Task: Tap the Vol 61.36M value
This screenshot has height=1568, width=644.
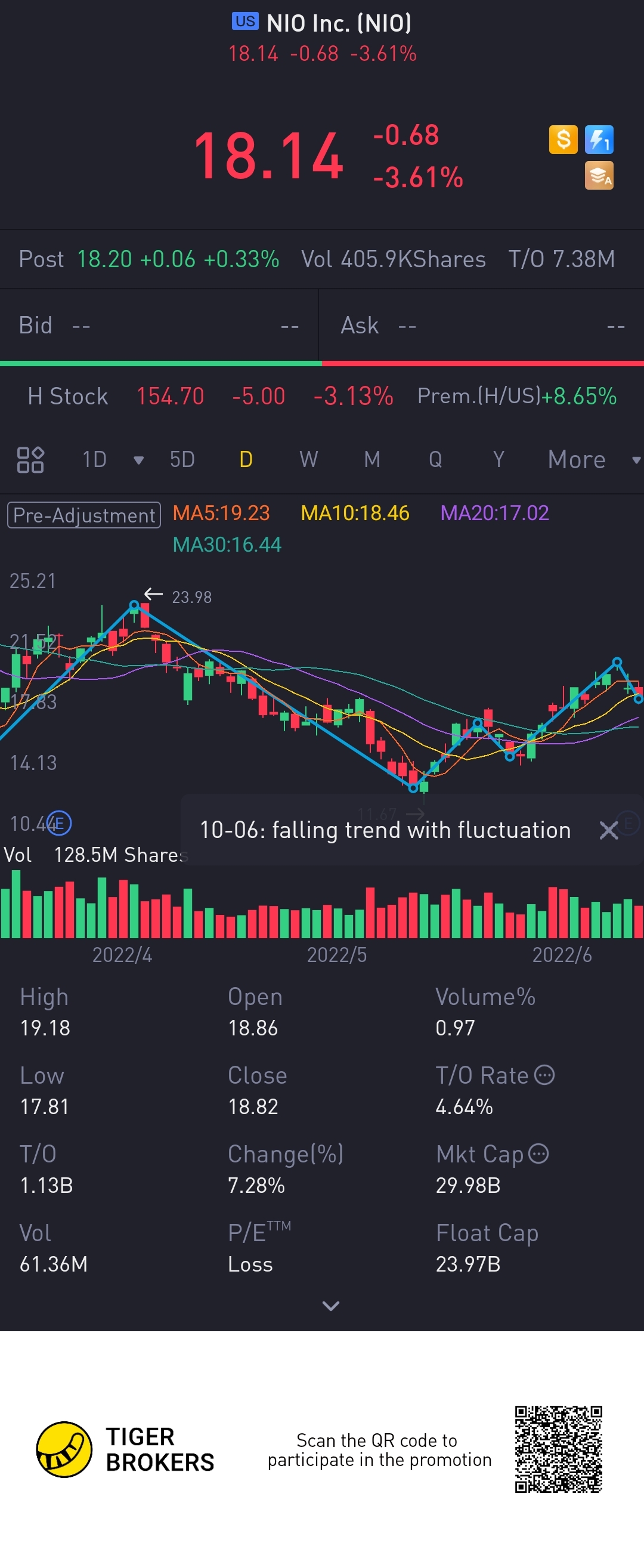Action: pos(54,1264)
